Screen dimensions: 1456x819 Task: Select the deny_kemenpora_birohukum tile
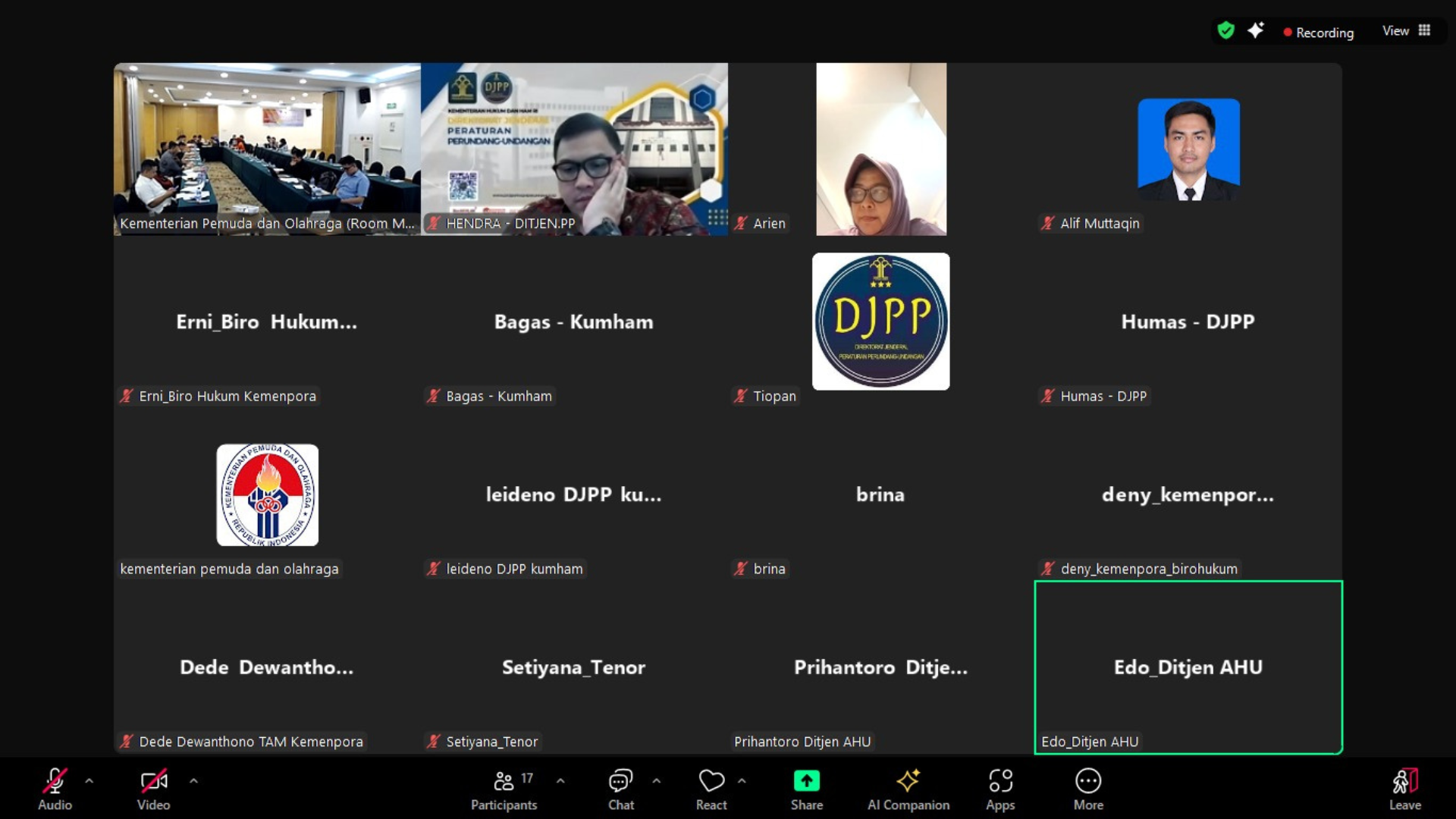tap(1188, 494)
